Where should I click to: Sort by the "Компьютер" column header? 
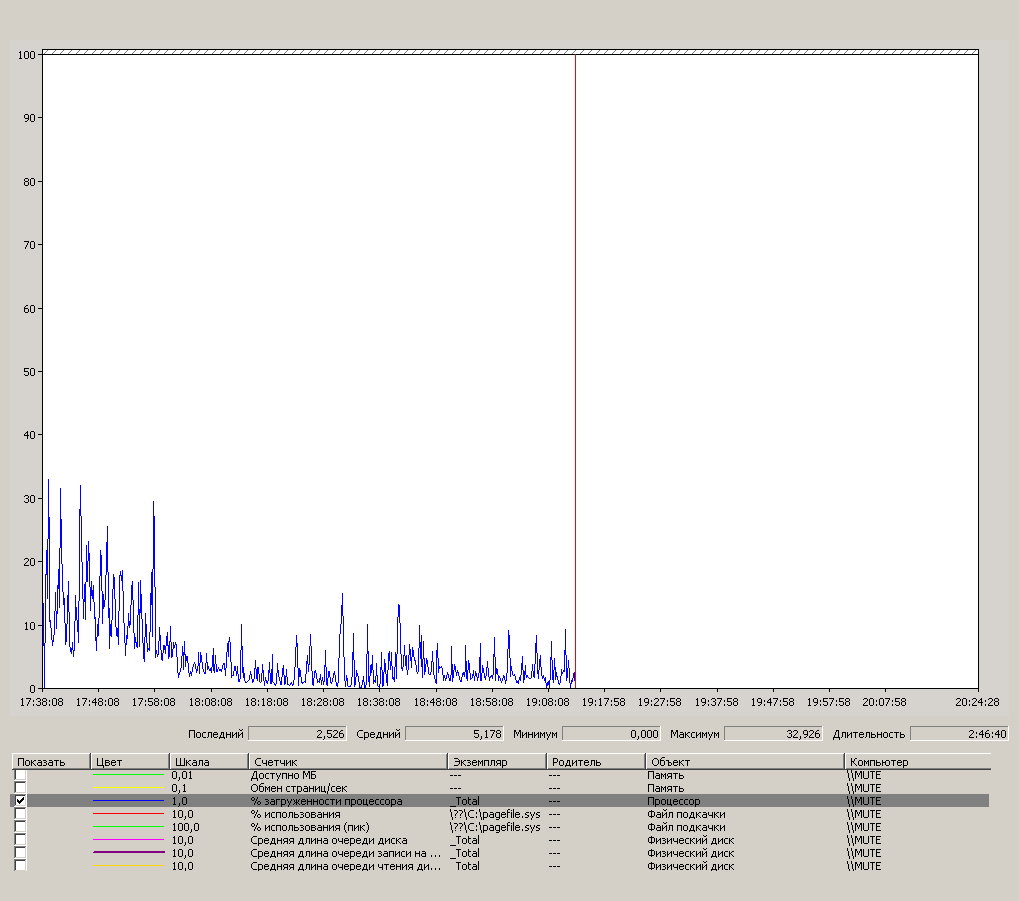point(917,762)
